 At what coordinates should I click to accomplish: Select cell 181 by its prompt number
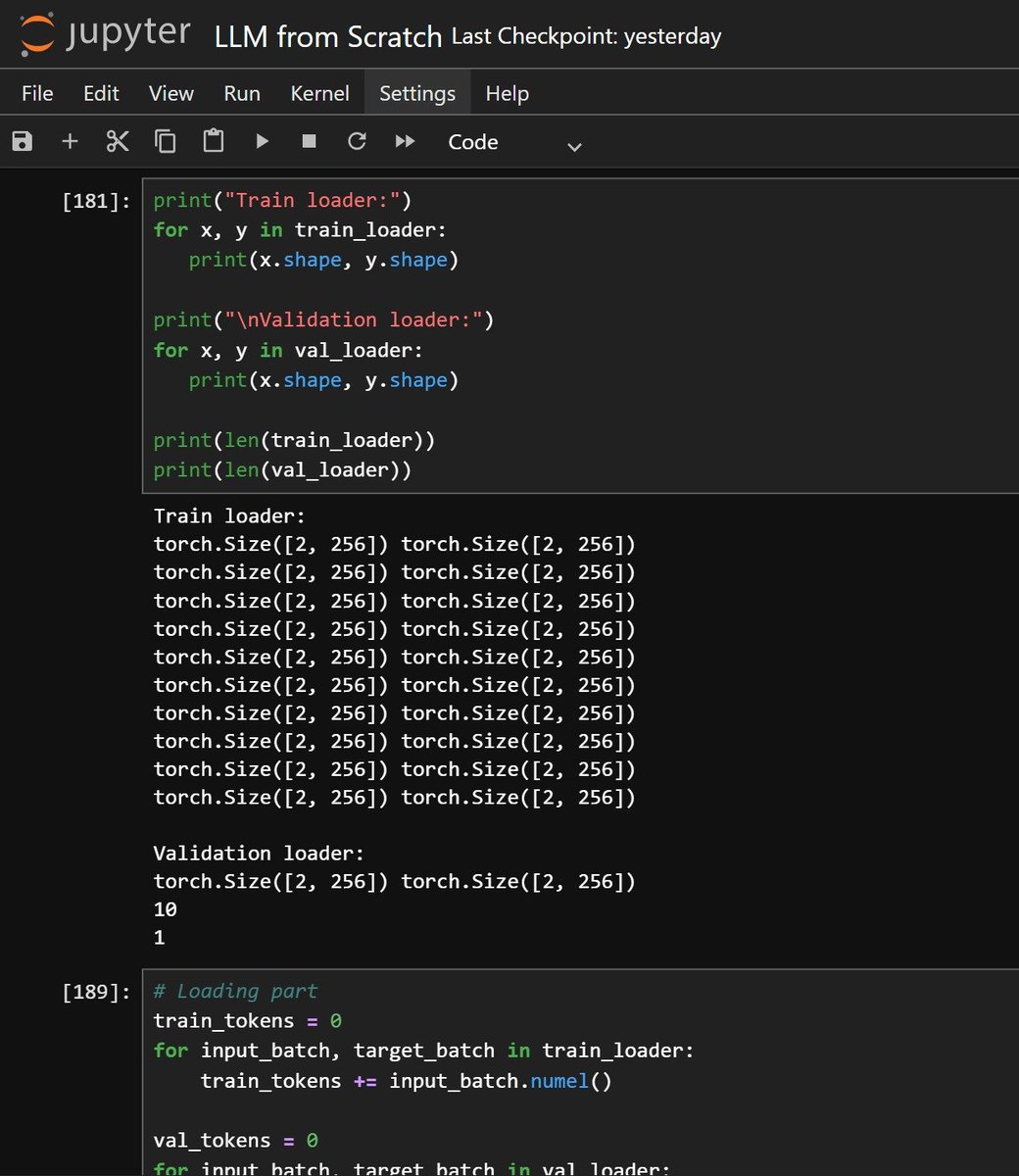tap(96, 201)
